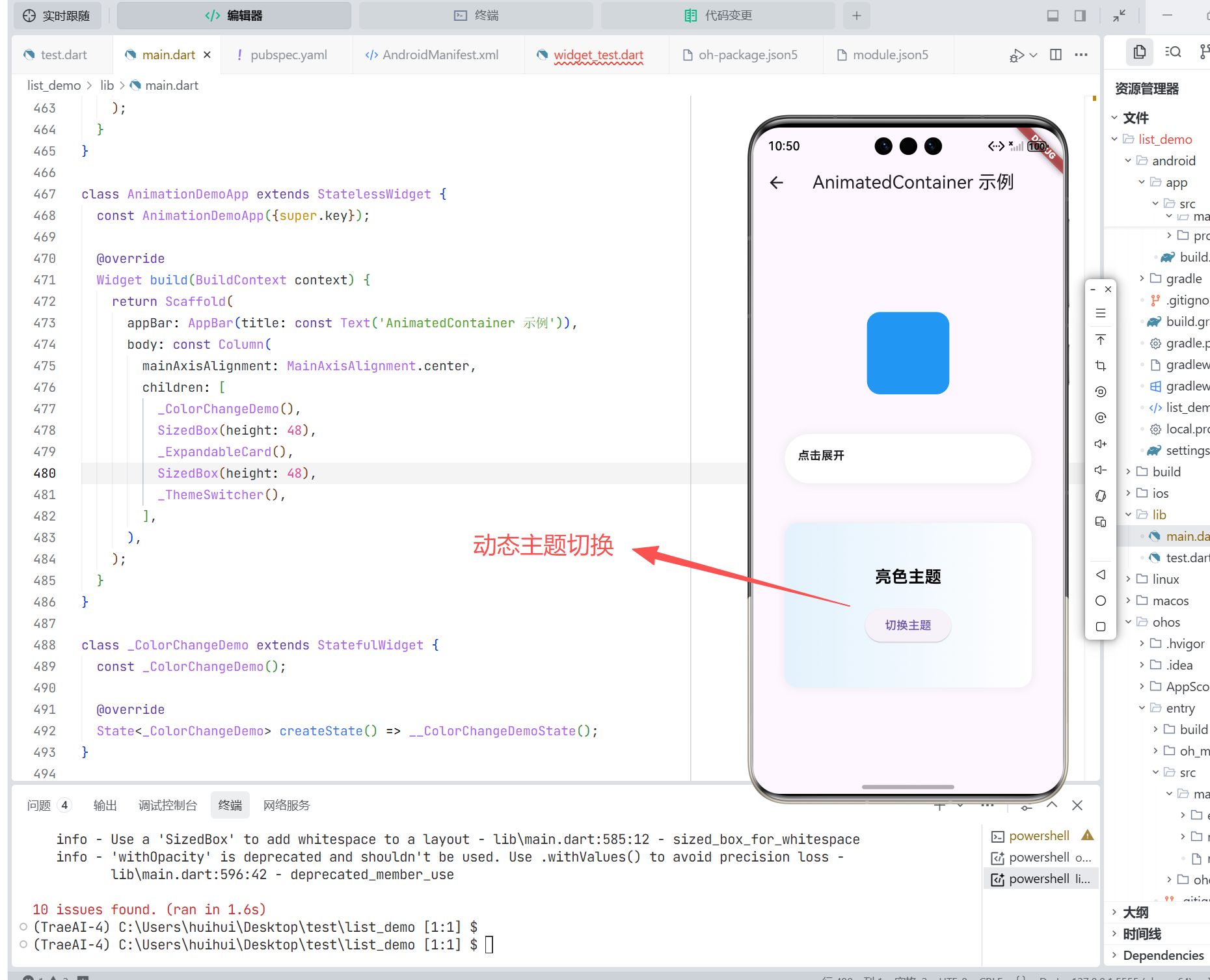Switch to the 终端 top tab
1210x980 pixels.
tap(476, 16)
